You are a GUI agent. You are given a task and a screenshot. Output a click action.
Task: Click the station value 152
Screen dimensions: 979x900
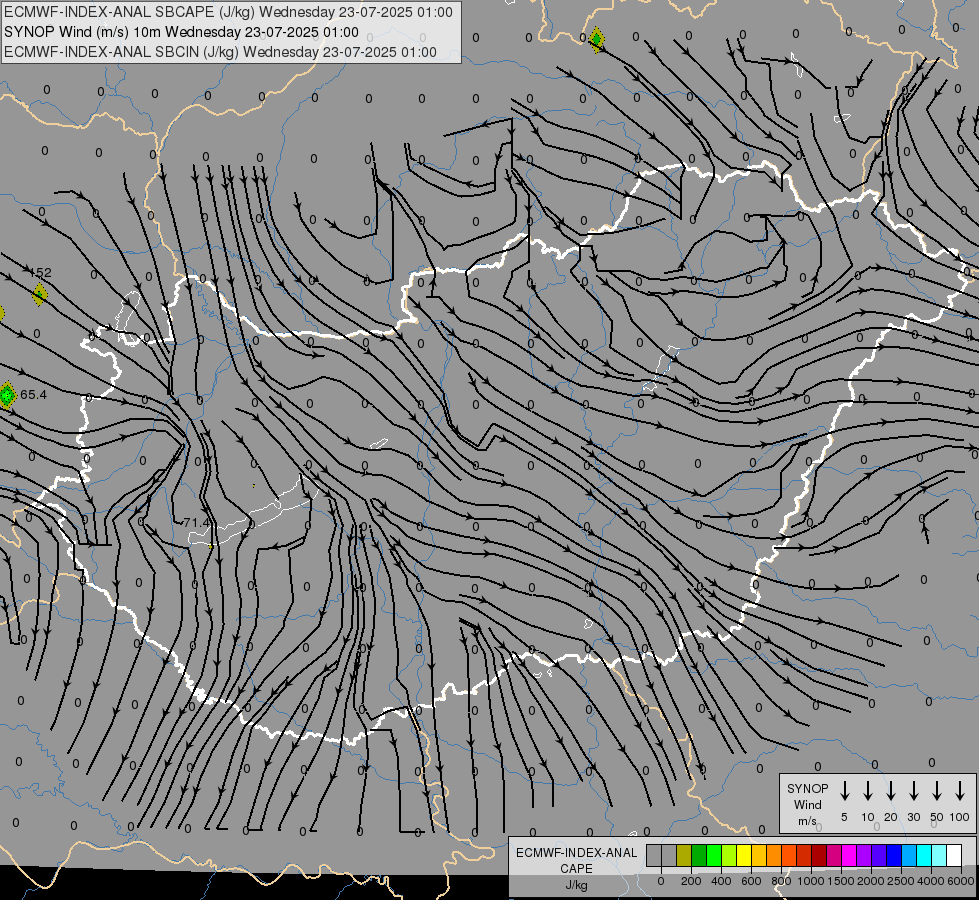(41, 273)
